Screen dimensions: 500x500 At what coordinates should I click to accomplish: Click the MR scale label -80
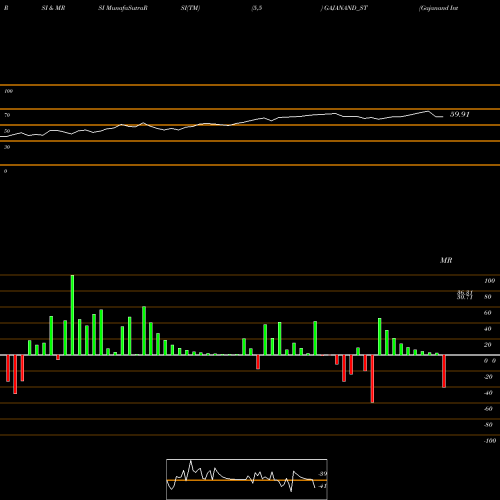click(x=488, y=425)
